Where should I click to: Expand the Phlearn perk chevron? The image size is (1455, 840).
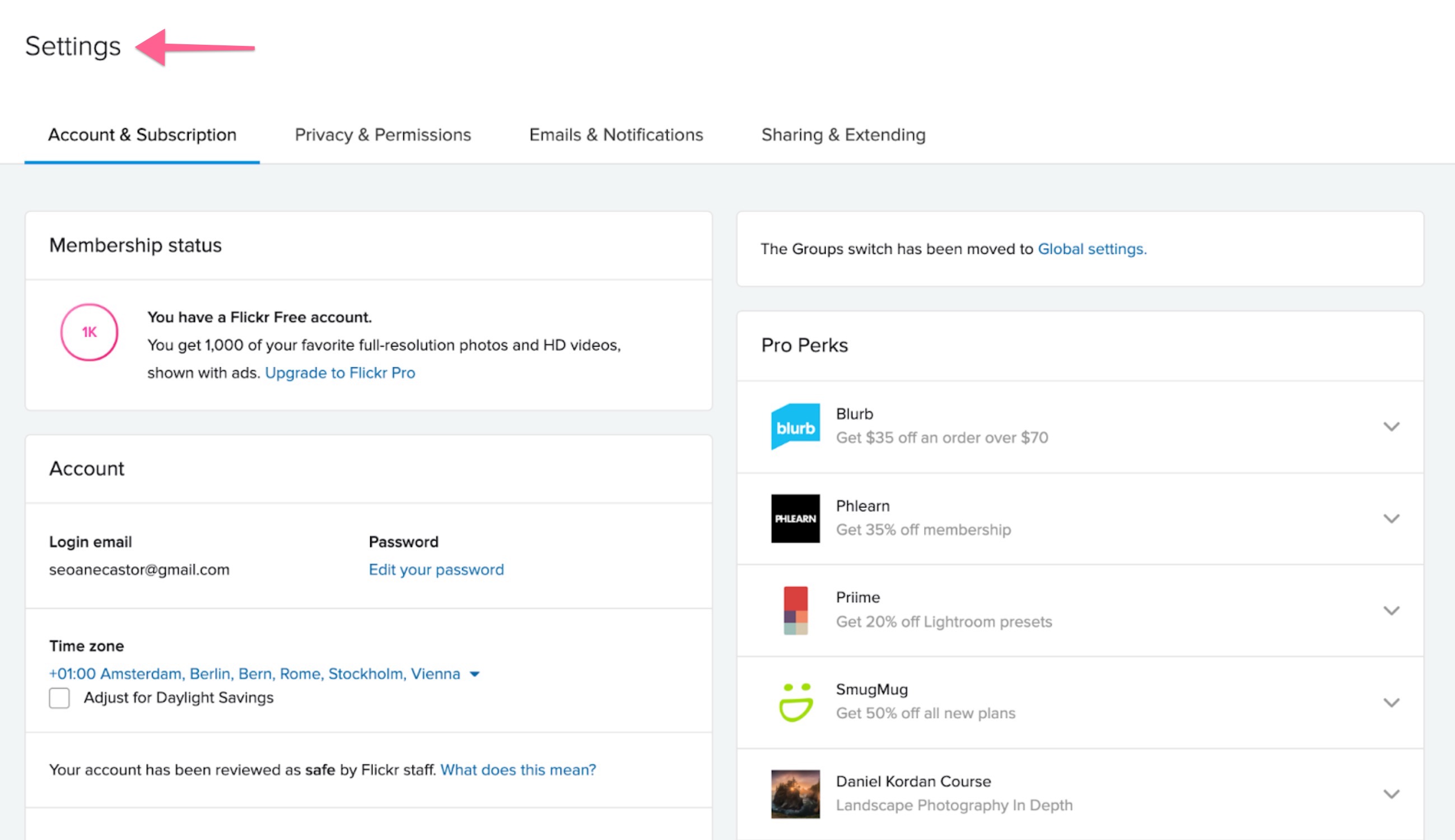(x=1391, y=518)
